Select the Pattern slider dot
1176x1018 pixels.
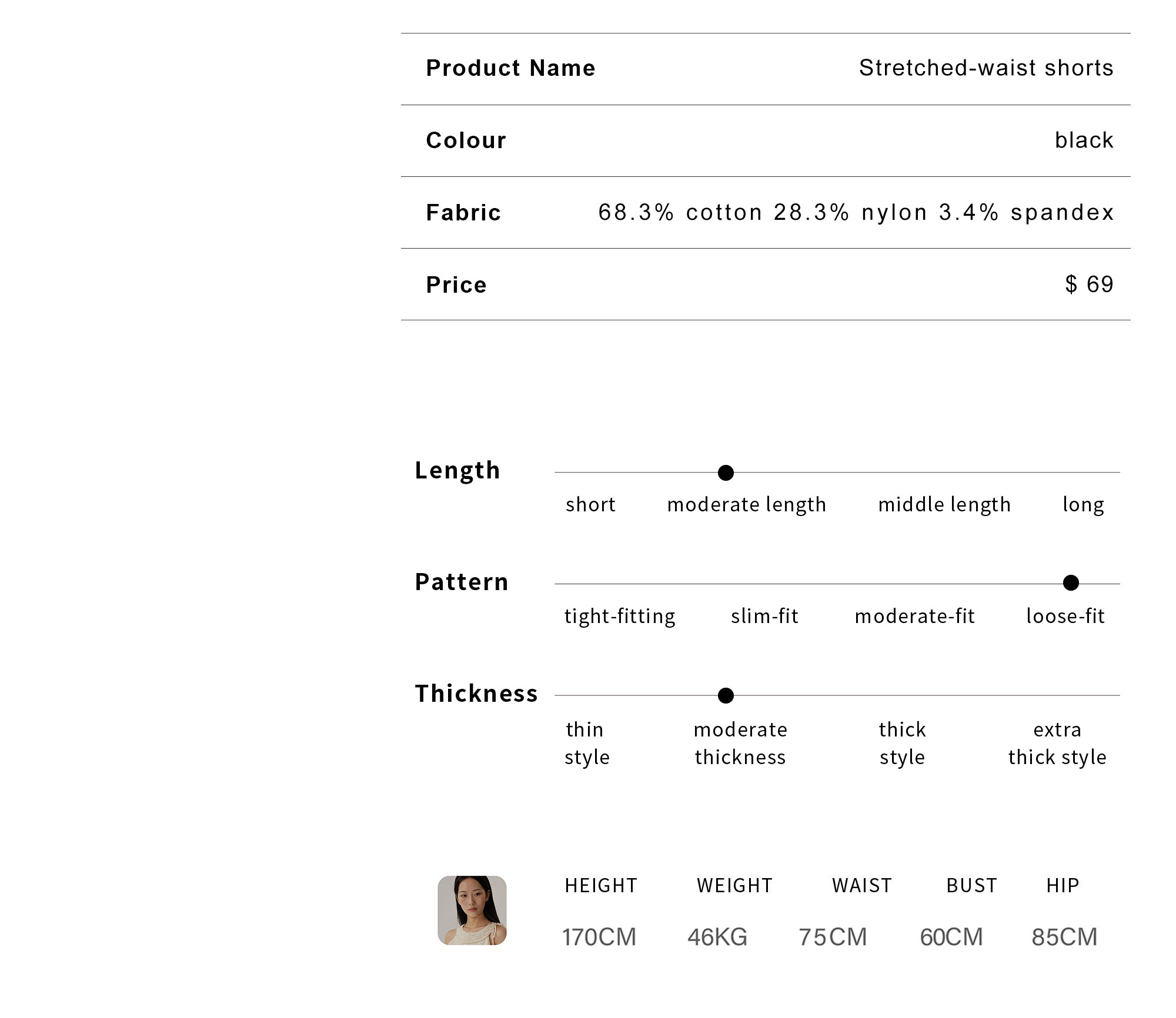[x=1071, y=583]
